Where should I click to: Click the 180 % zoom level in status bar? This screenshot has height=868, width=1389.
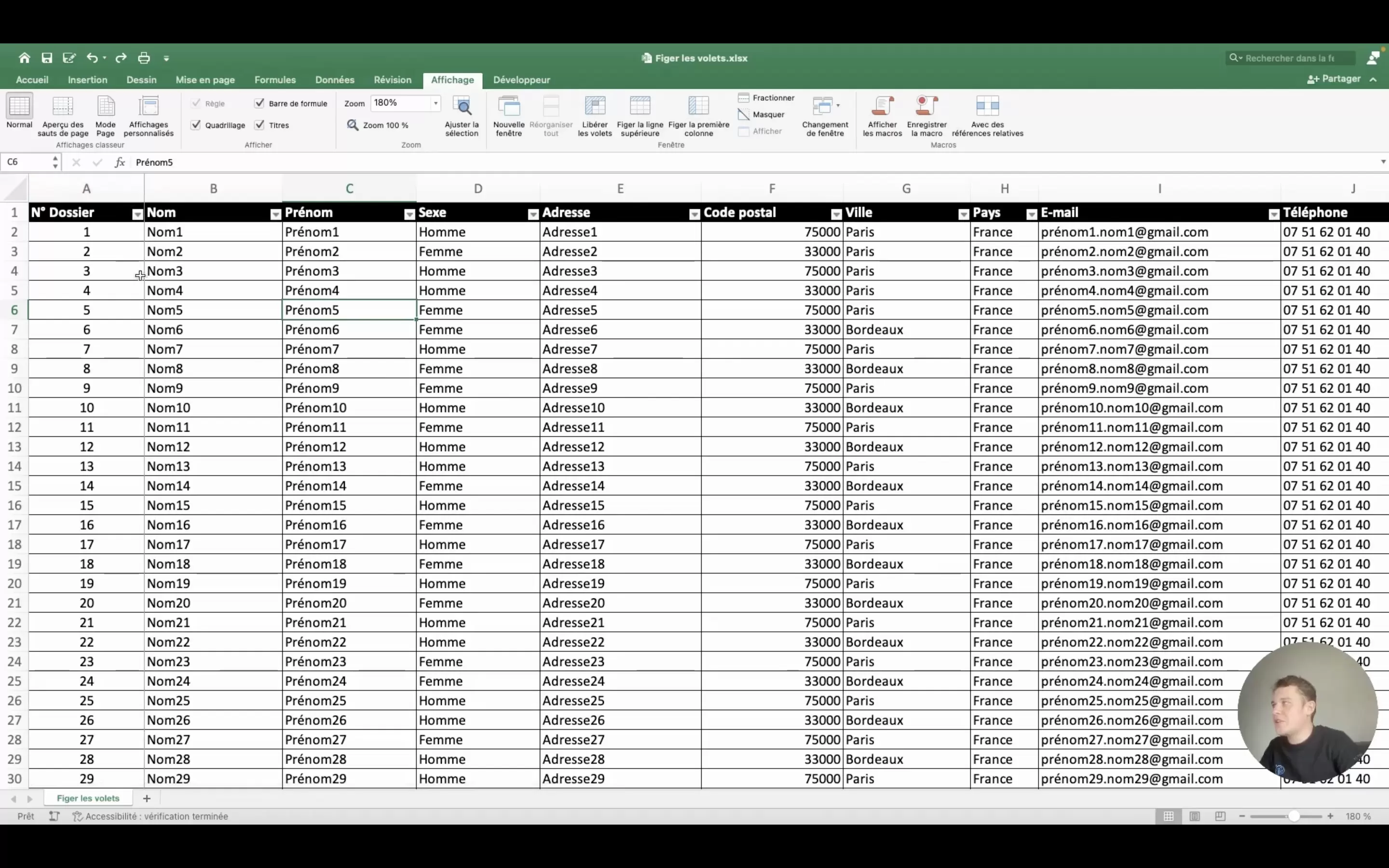click(1359, 816)
